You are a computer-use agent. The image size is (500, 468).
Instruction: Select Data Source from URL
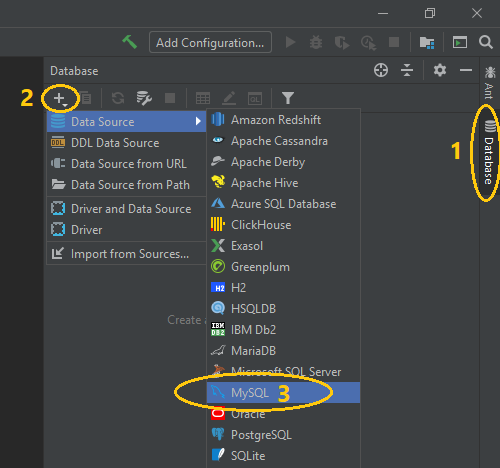[127, 164]
